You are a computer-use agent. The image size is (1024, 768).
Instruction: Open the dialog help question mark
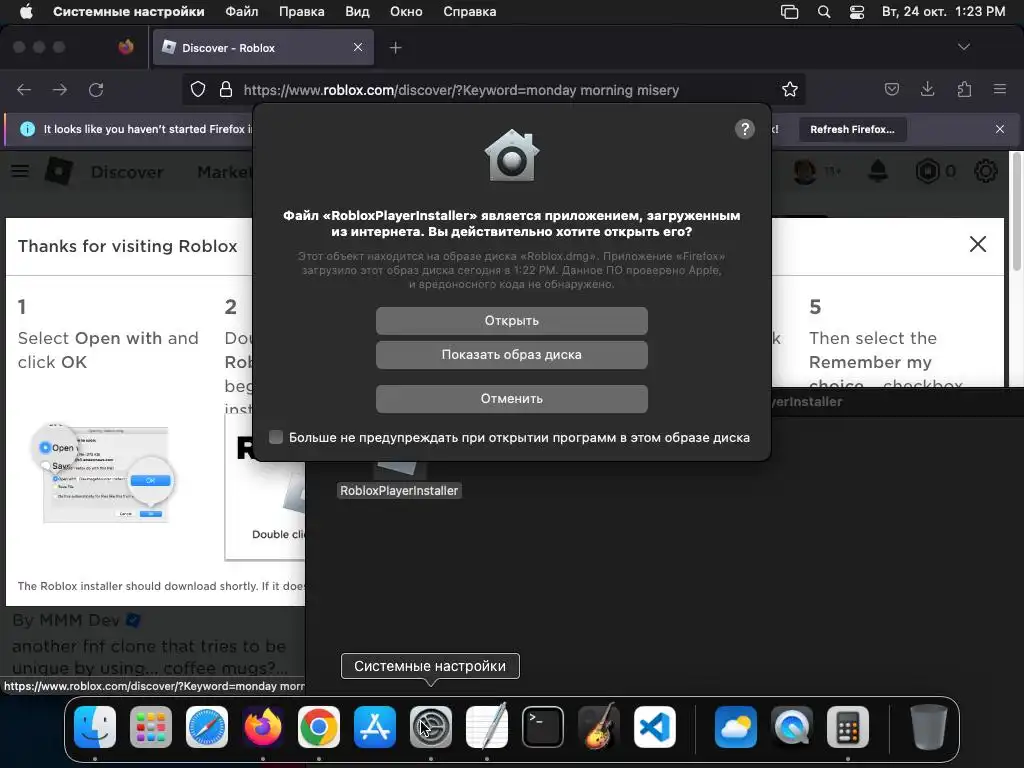(x=744, y=129)
